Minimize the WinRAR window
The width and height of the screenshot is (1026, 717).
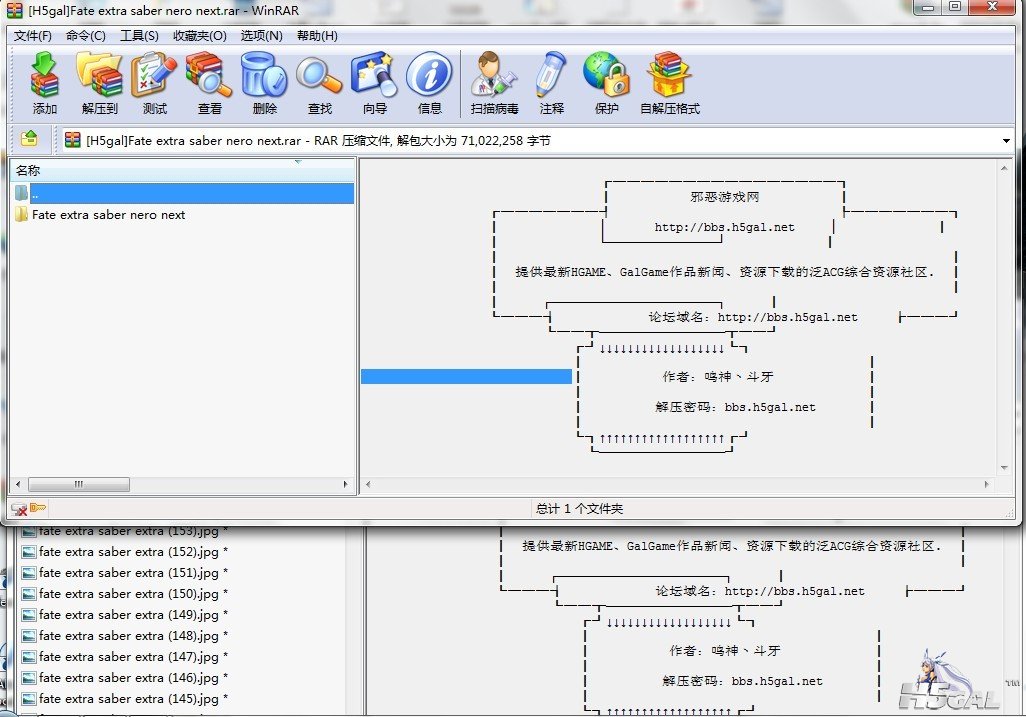[x=928, y=7]
